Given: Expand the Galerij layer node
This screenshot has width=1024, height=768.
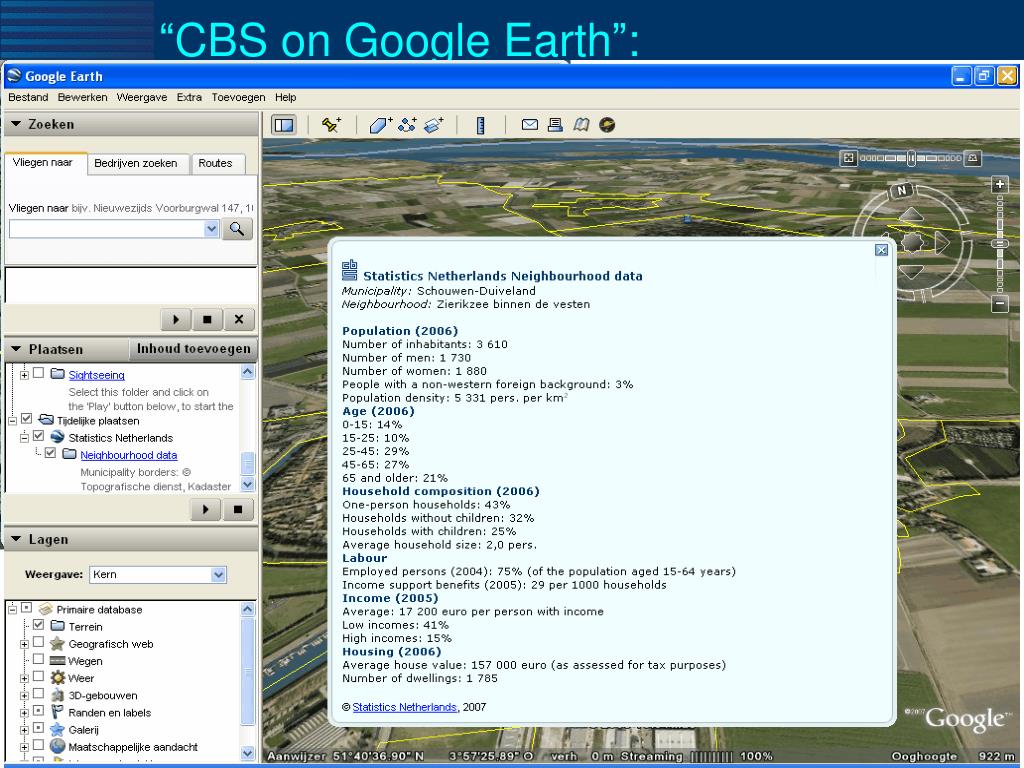Looking at the screenshot, I should [24, 730].
